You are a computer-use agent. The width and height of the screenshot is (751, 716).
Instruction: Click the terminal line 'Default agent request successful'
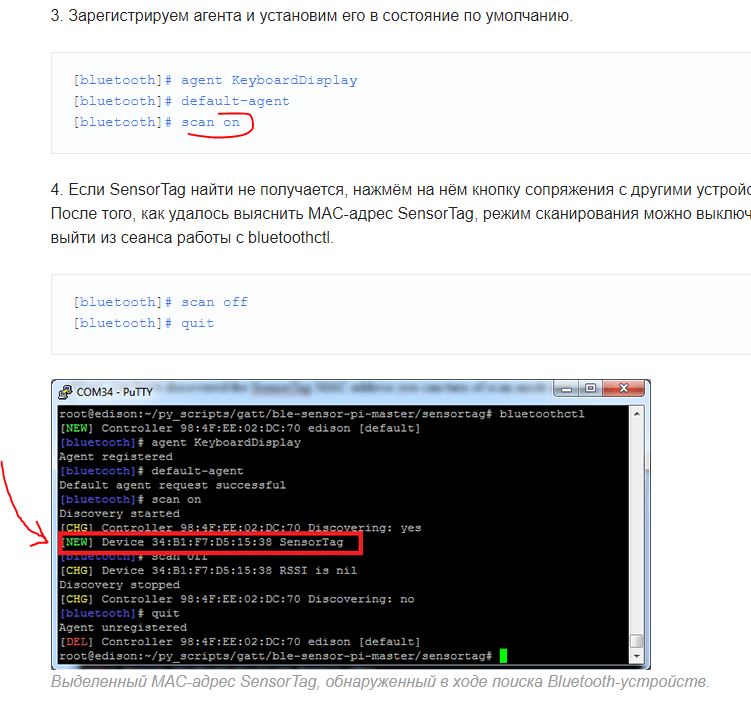tap(172, 485)
